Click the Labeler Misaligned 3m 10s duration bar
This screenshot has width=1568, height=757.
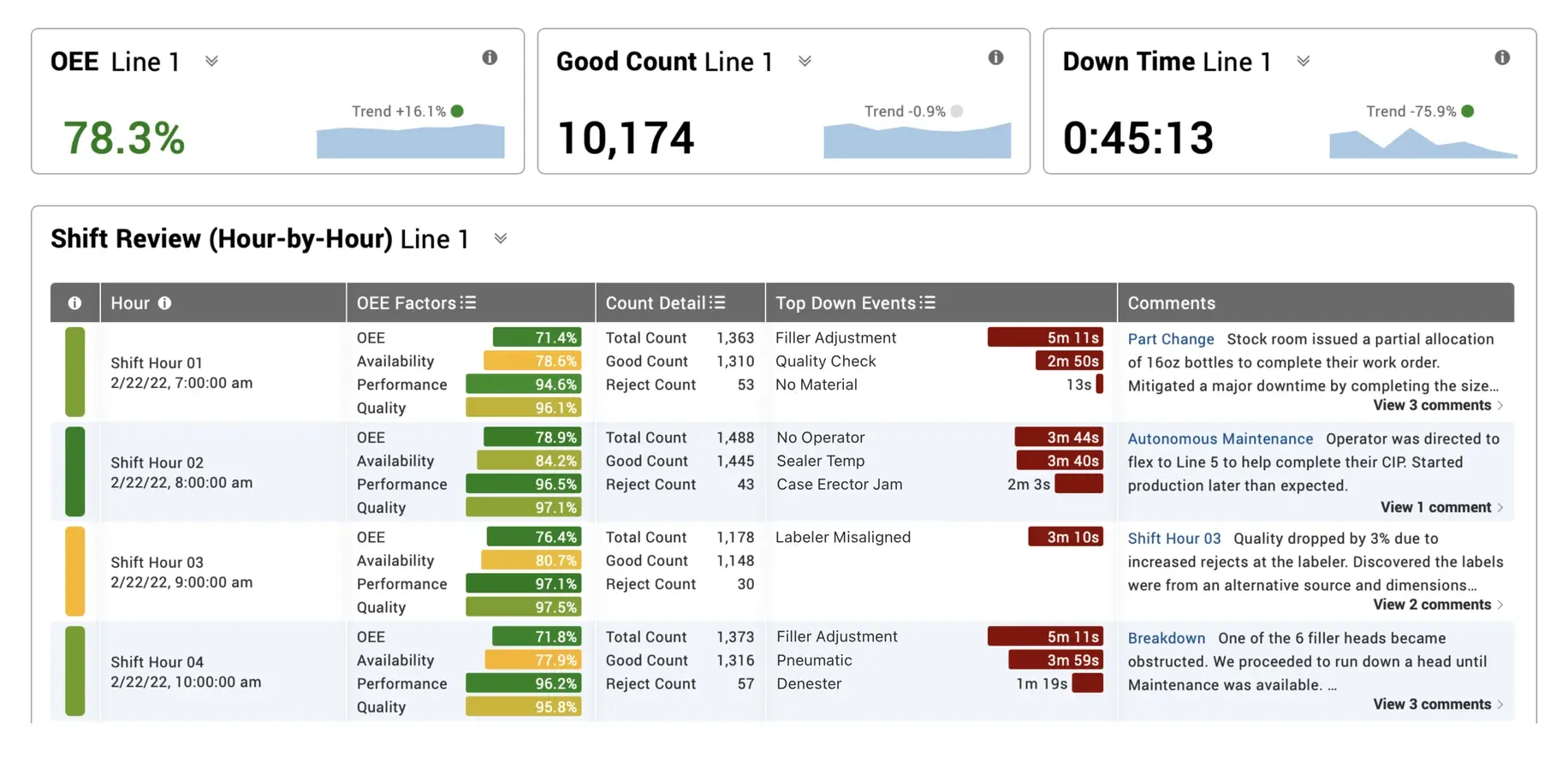(1065, 537)
